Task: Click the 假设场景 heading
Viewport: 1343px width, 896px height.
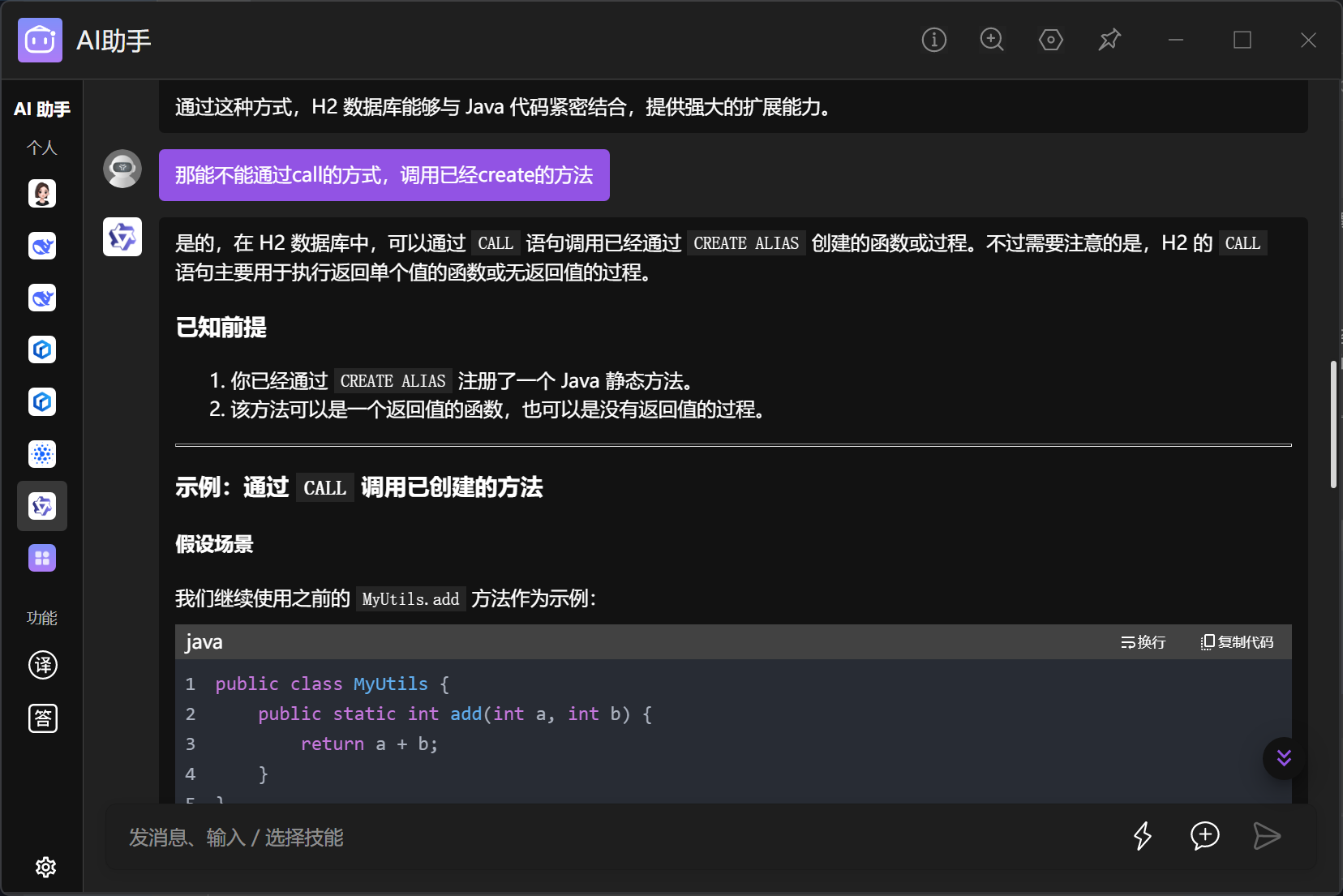Action: [214, 544]
